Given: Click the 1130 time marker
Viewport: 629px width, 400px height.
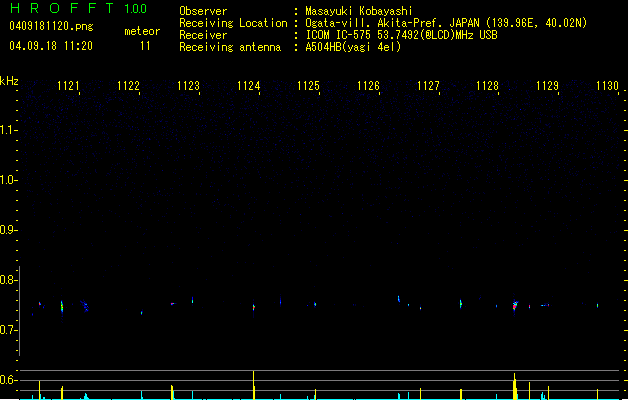Looking at the screenshot, I should [x=607, y=86].
